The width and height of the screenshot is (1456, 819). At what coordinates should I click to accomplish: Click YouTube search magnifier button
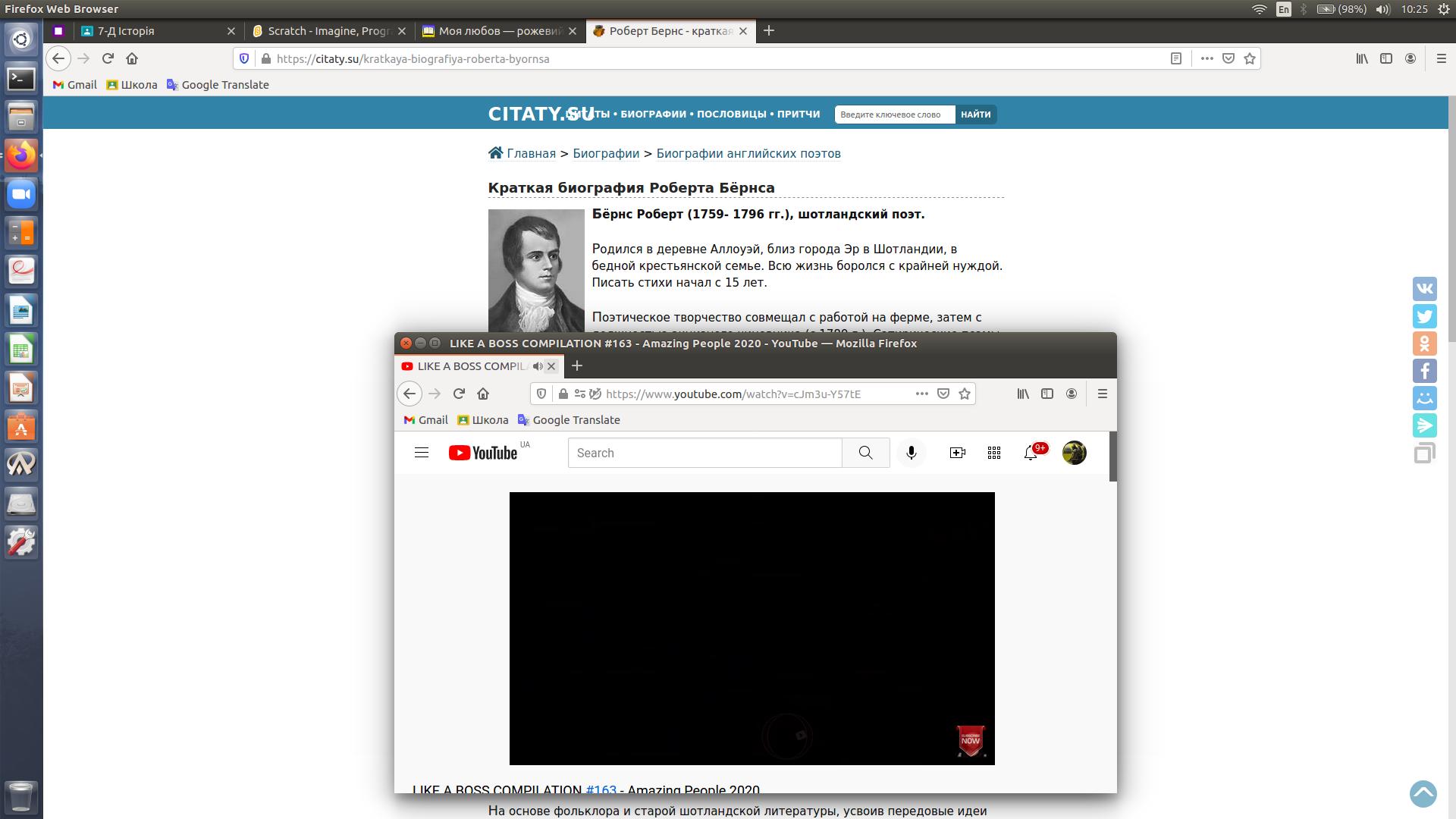click(x=865, y=453)
